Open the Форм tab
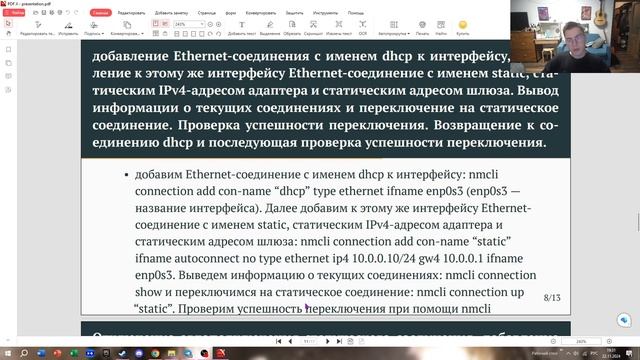Viewport: 640px width, 360px height. pyautogui.click(x=231, y=13)
